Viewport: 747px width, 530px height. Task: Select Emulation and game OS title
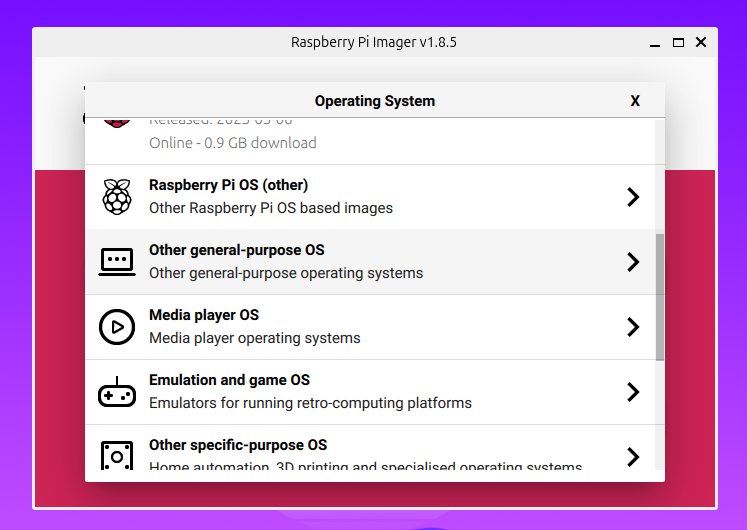229,380
